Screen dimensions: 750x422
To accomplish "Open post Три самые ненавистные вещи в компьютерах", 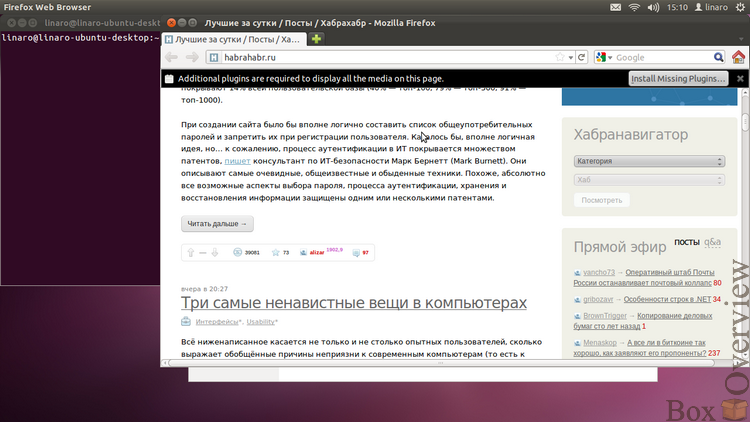I will click(x=354, y=303).
